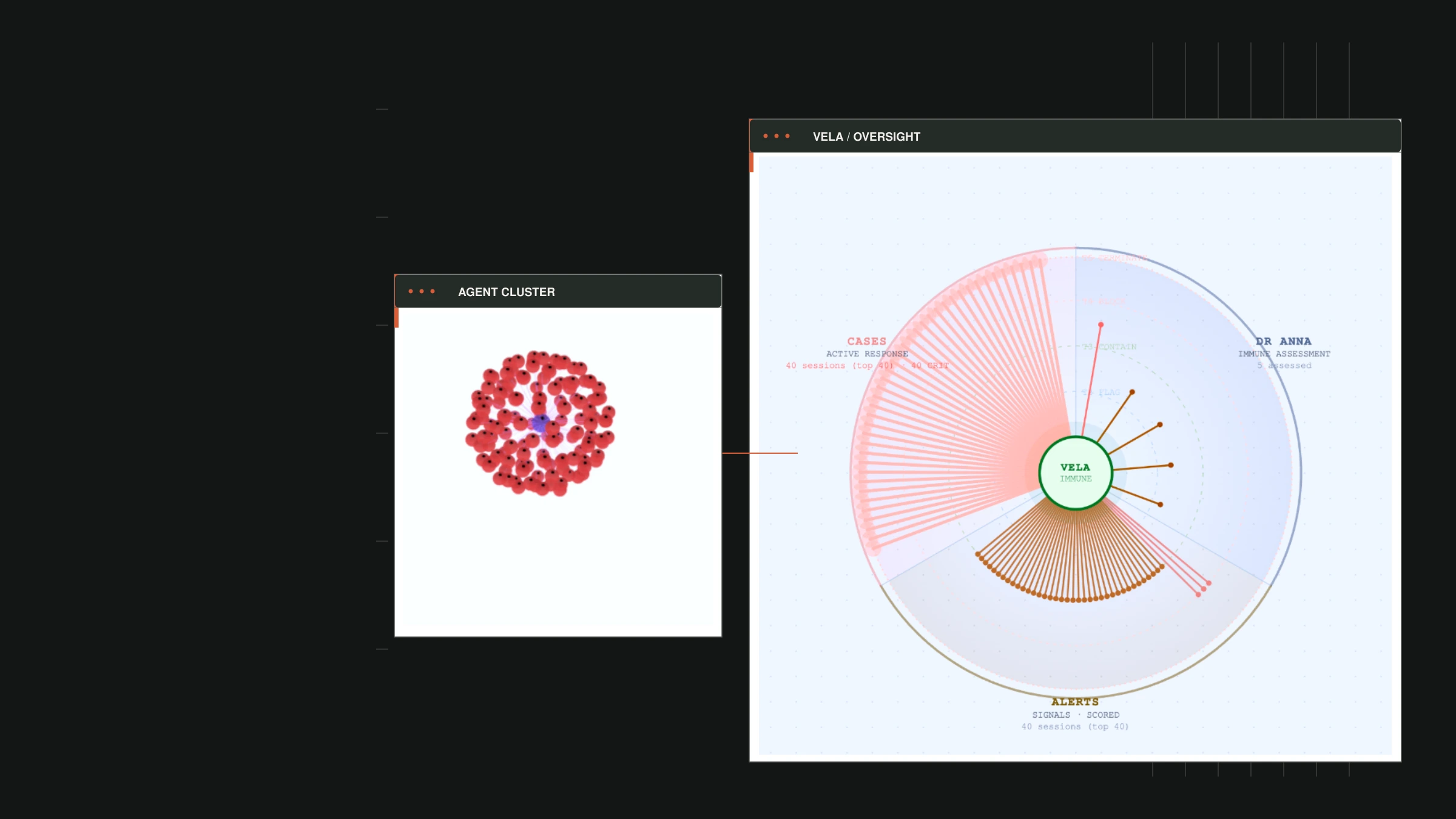The width and height of the screenshot is (1456, 819).
Task: Select the red node beside T3 CONTAIN label
Action: point(1100,325)
